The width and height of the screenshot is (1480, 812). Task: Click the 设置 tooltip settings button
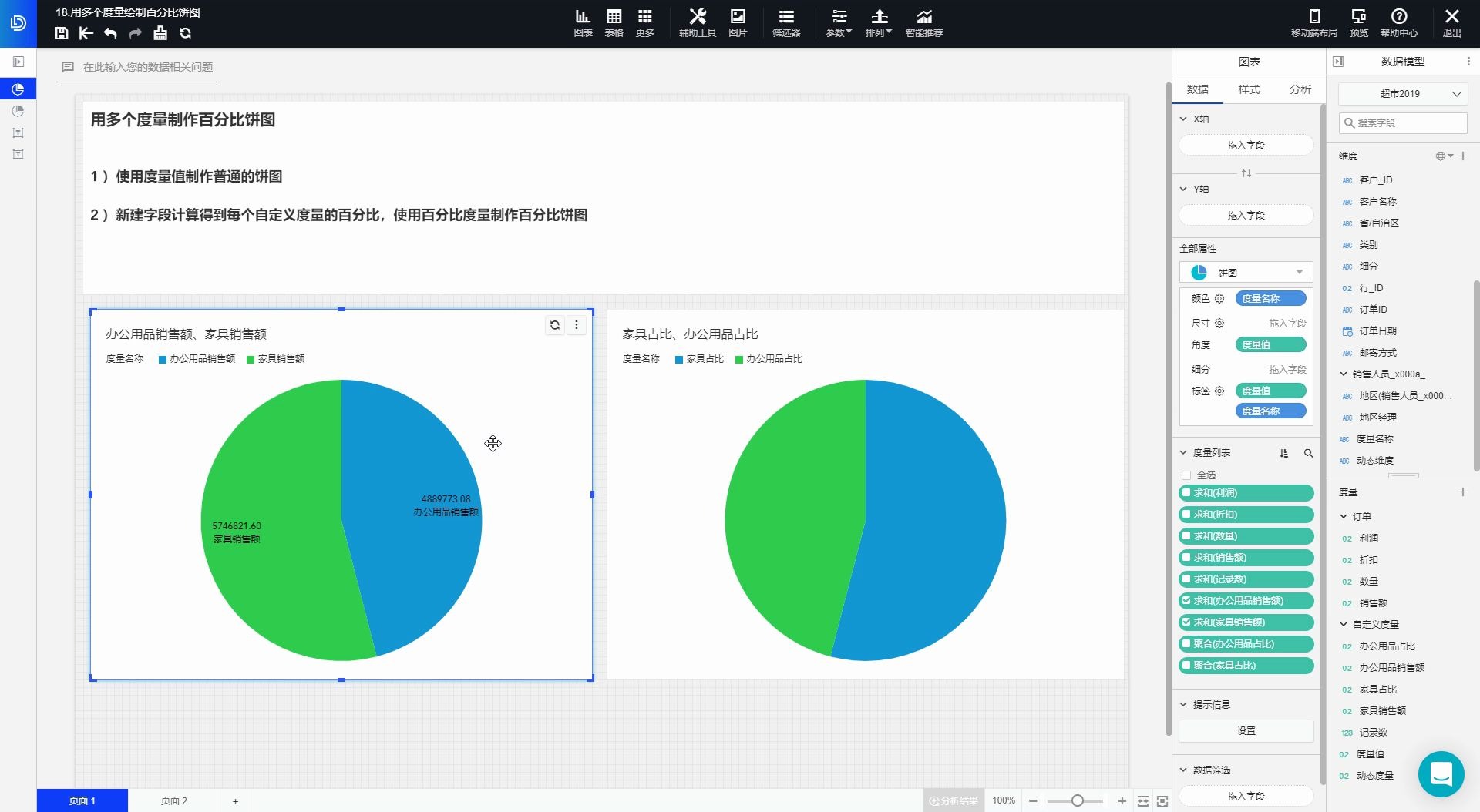click(1246, 731)
